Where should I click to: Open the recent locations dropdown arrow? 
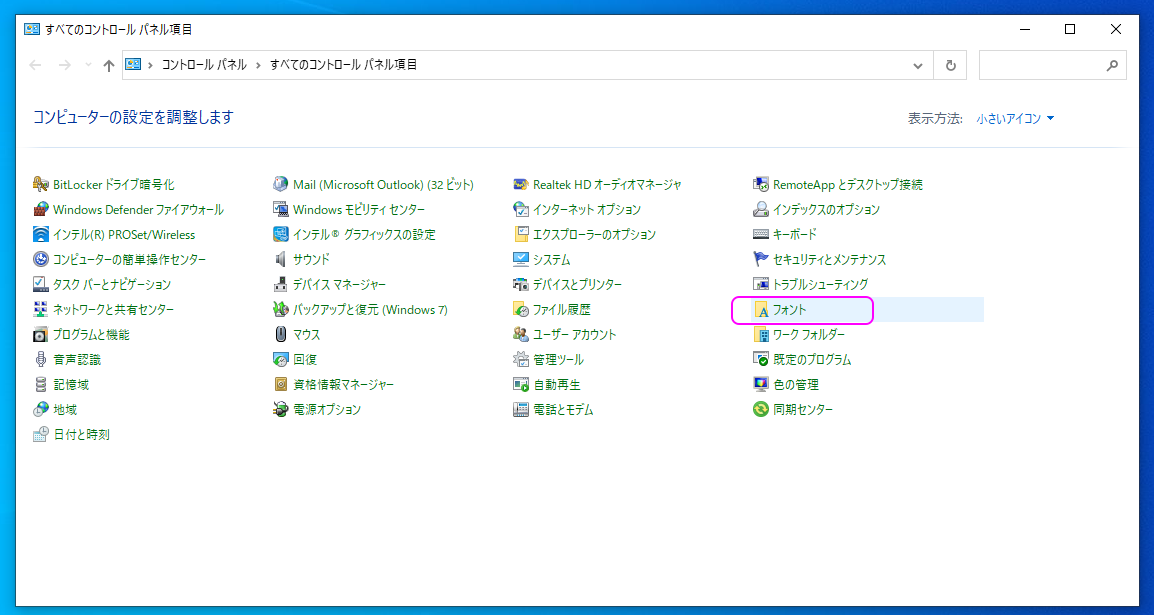[89, 65]
